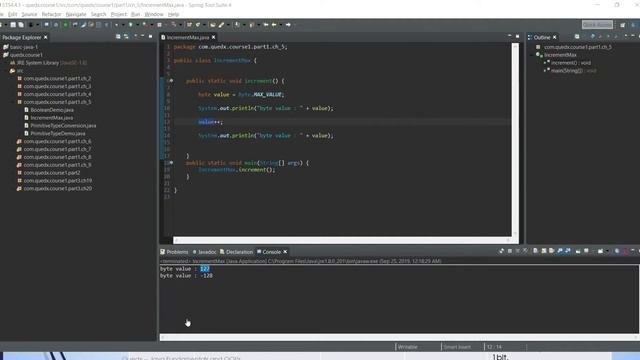Select IncrementMax.java in Package Explorer
This screenshot has width=640, height=360.
pyautogui.click(x=51, y=118)
